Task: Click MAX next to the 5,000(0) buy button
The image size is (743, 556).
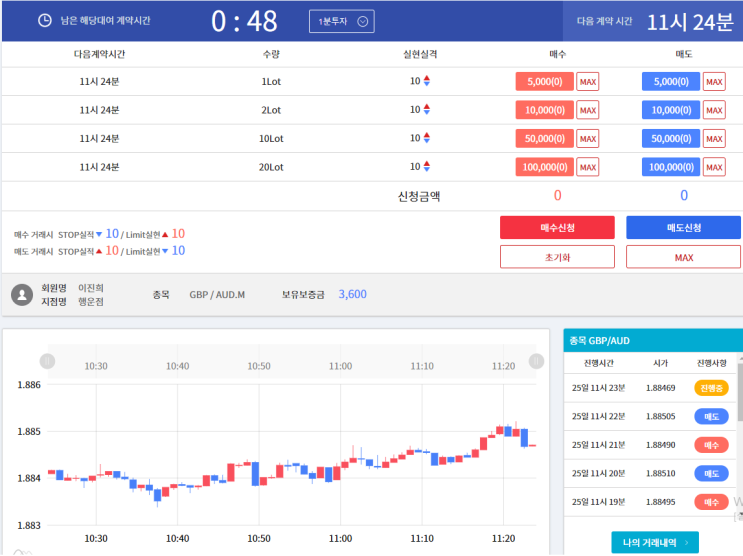Action: 588,82
